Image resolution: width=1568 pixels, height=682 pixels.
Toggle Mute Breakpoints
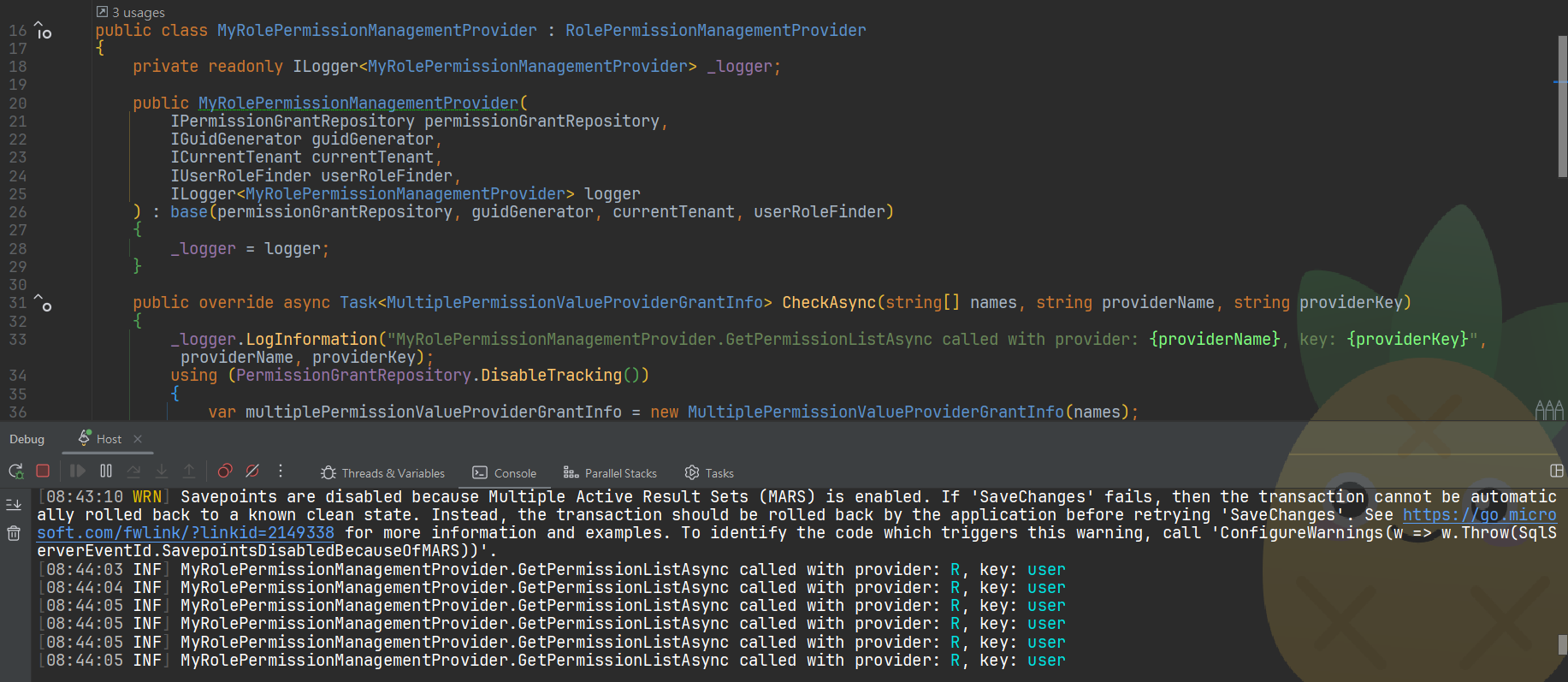[252, 471]
